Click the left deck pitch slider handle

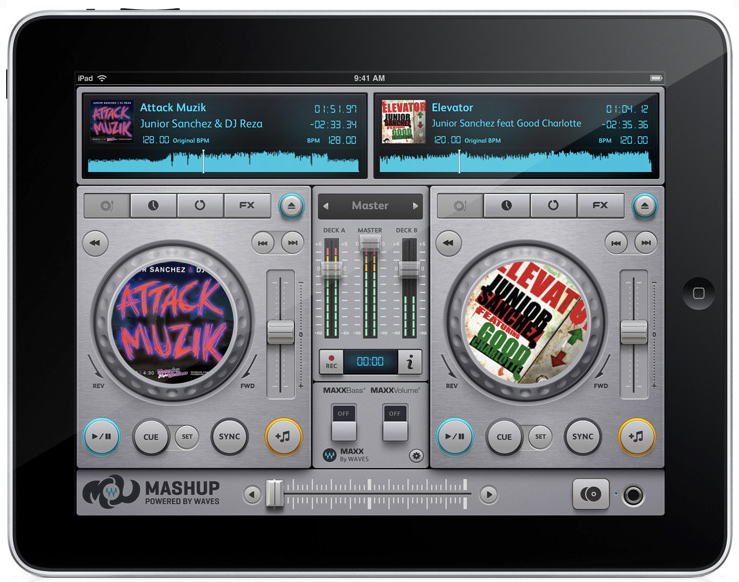coord(281,332)
